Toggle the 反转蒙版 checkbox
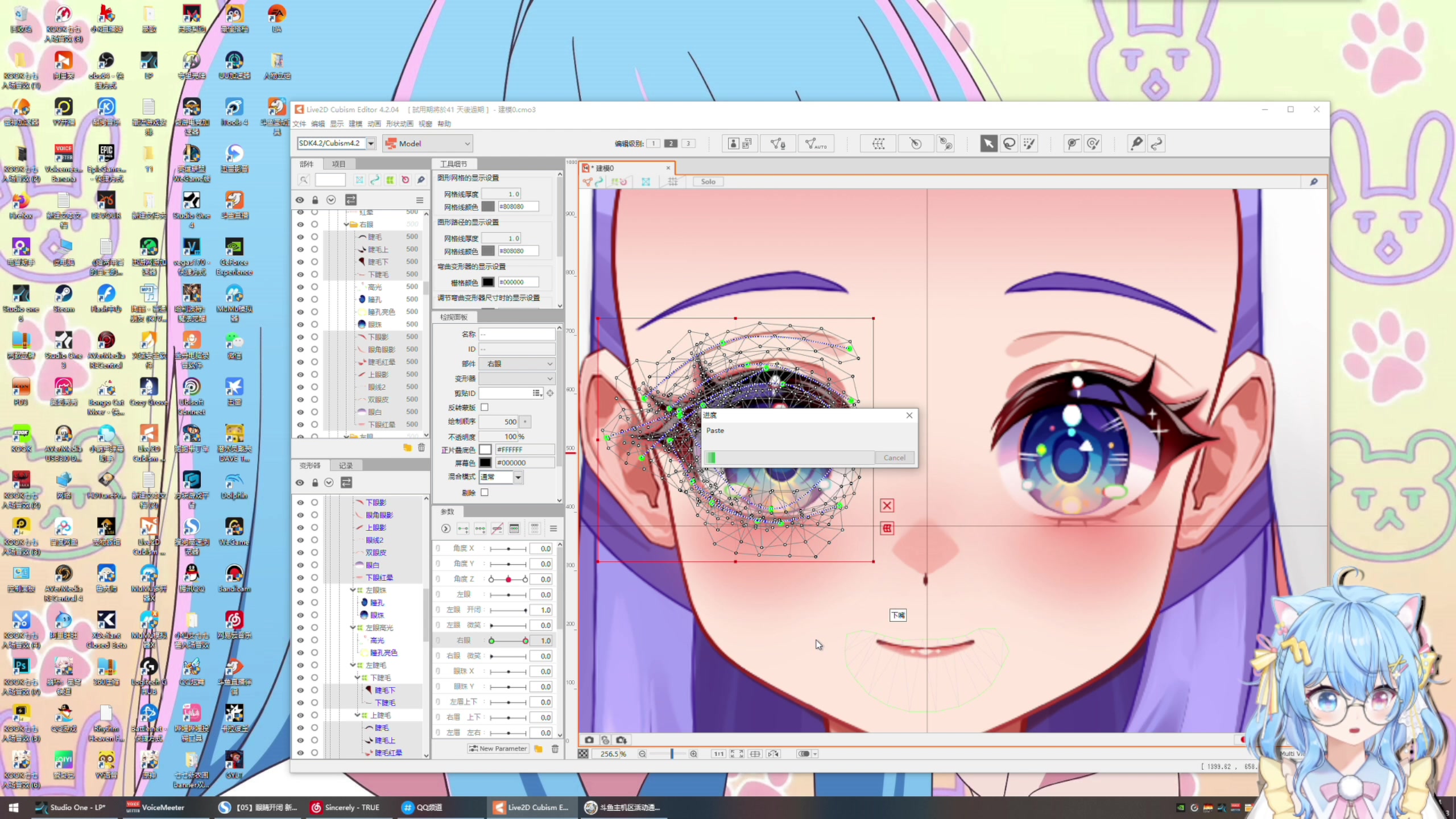The height and width of the screenshot is (819, 1456). [485, 407]
